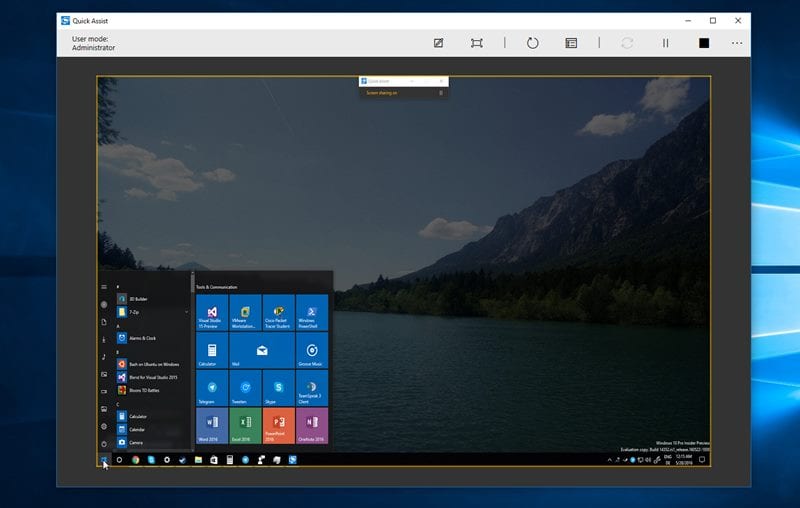Launch the Windows PowerShell tile
Screen dimensions: 800x508
pyautogui.click(x=312, y=312)
